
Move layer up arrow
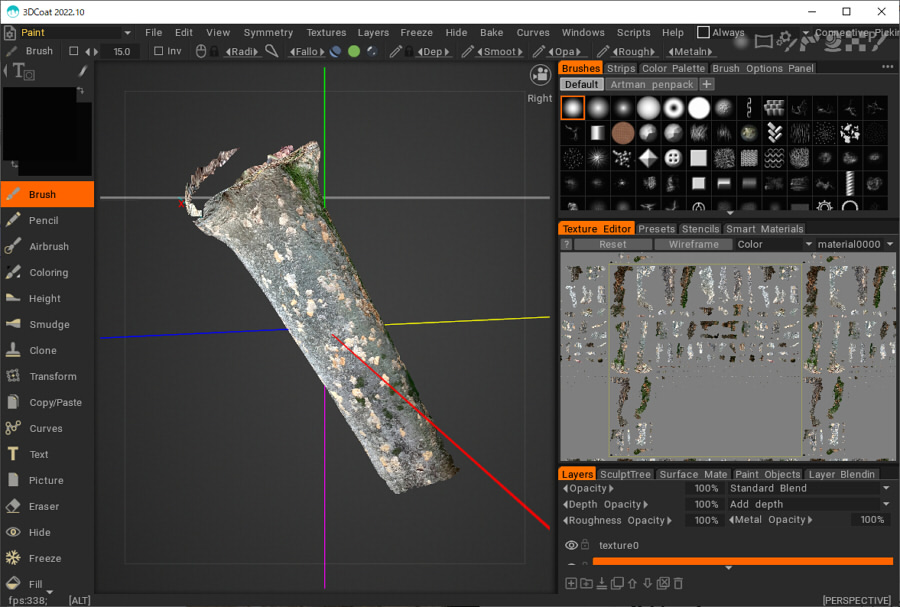[x=633, y=583]
